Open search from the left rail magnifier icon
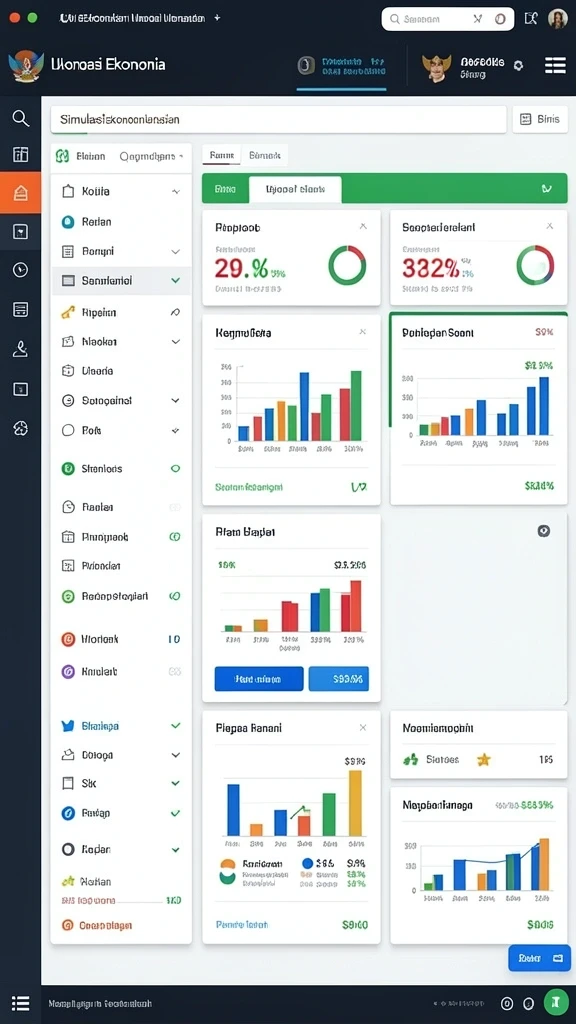The height and width of the screenshot is (1024, 576). coord(20,118)
